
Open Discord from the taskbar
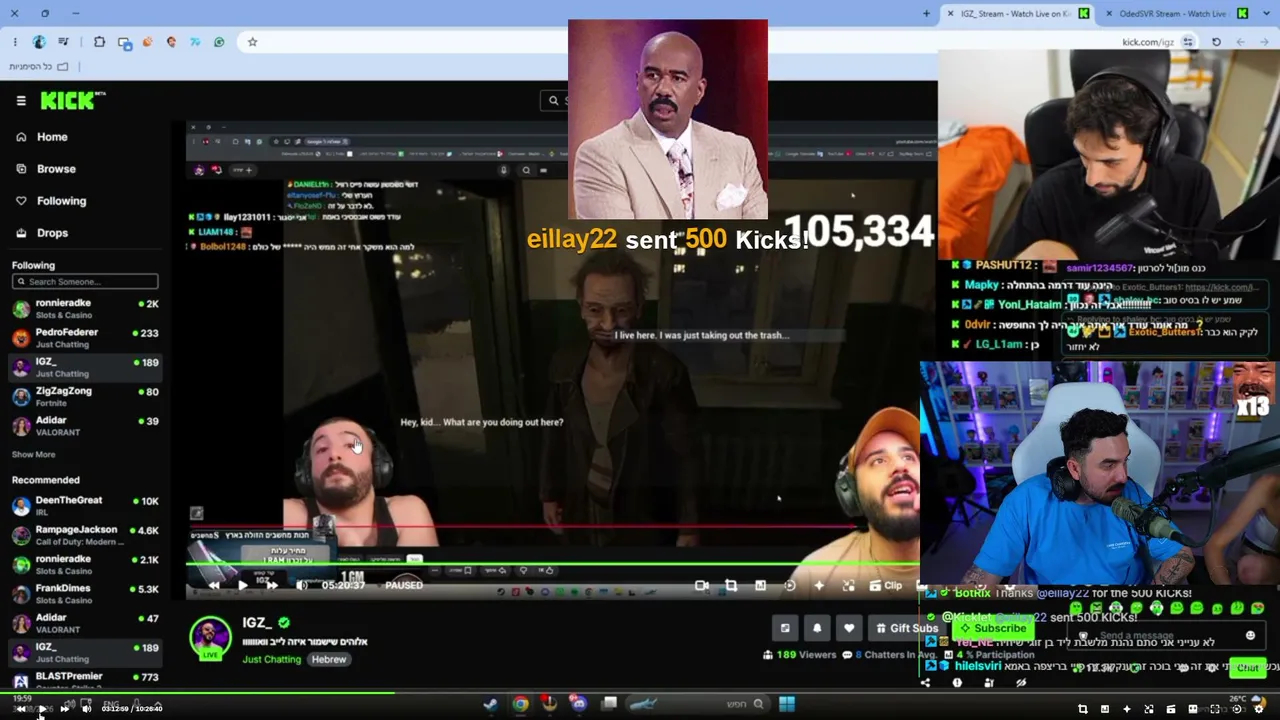(578, 705)
